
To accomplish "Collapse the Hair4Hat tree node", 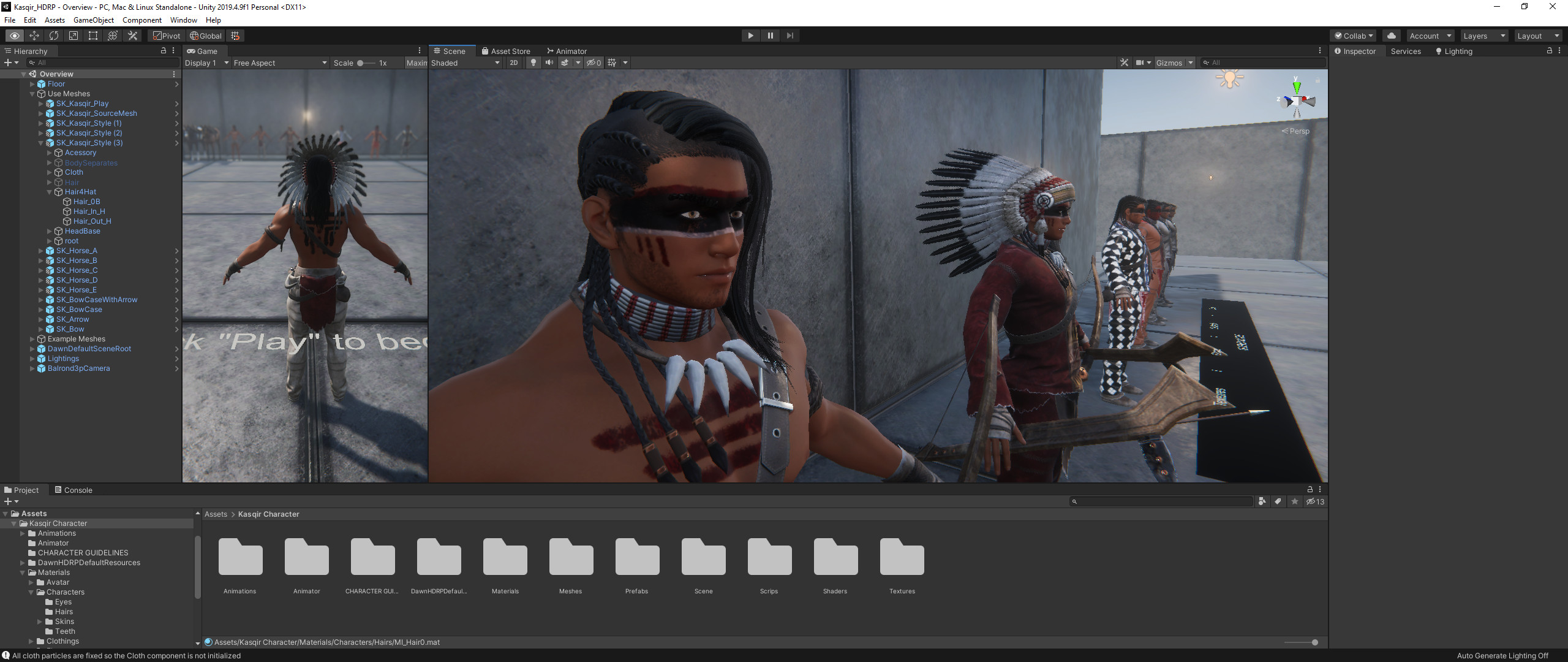I will (50, 192).
